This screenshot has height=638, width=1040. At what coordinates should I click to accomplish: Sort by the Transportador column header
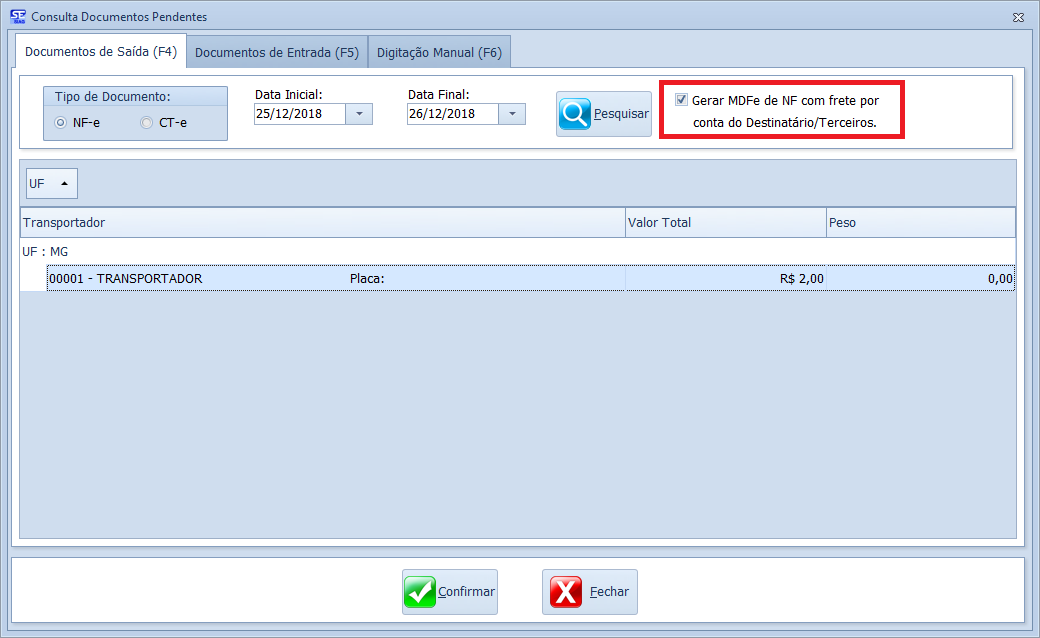click(x=321, y=222)
